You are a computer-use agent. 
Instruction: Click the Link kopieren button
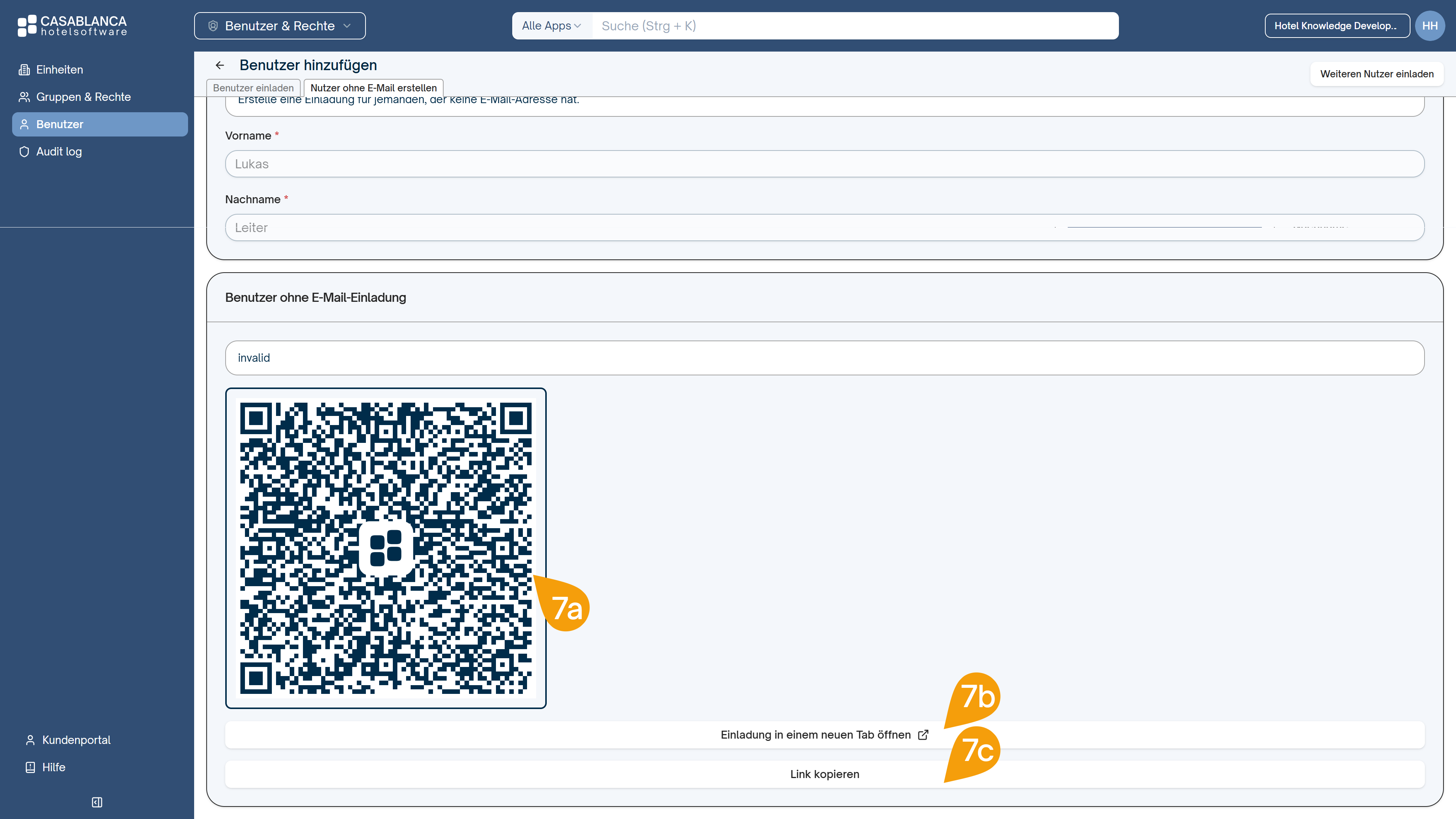(825, 774)
